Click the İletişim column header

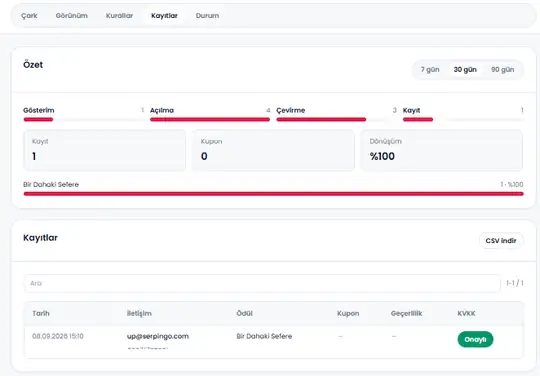coord(139,313)
